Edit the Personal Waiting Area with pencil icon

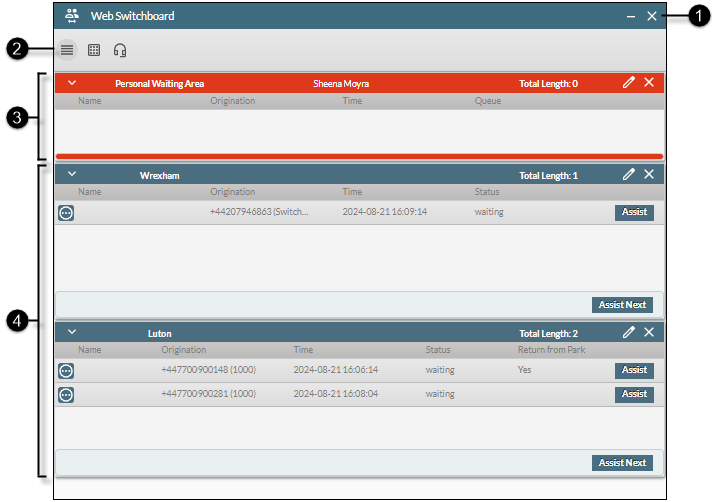click(628, 83)
